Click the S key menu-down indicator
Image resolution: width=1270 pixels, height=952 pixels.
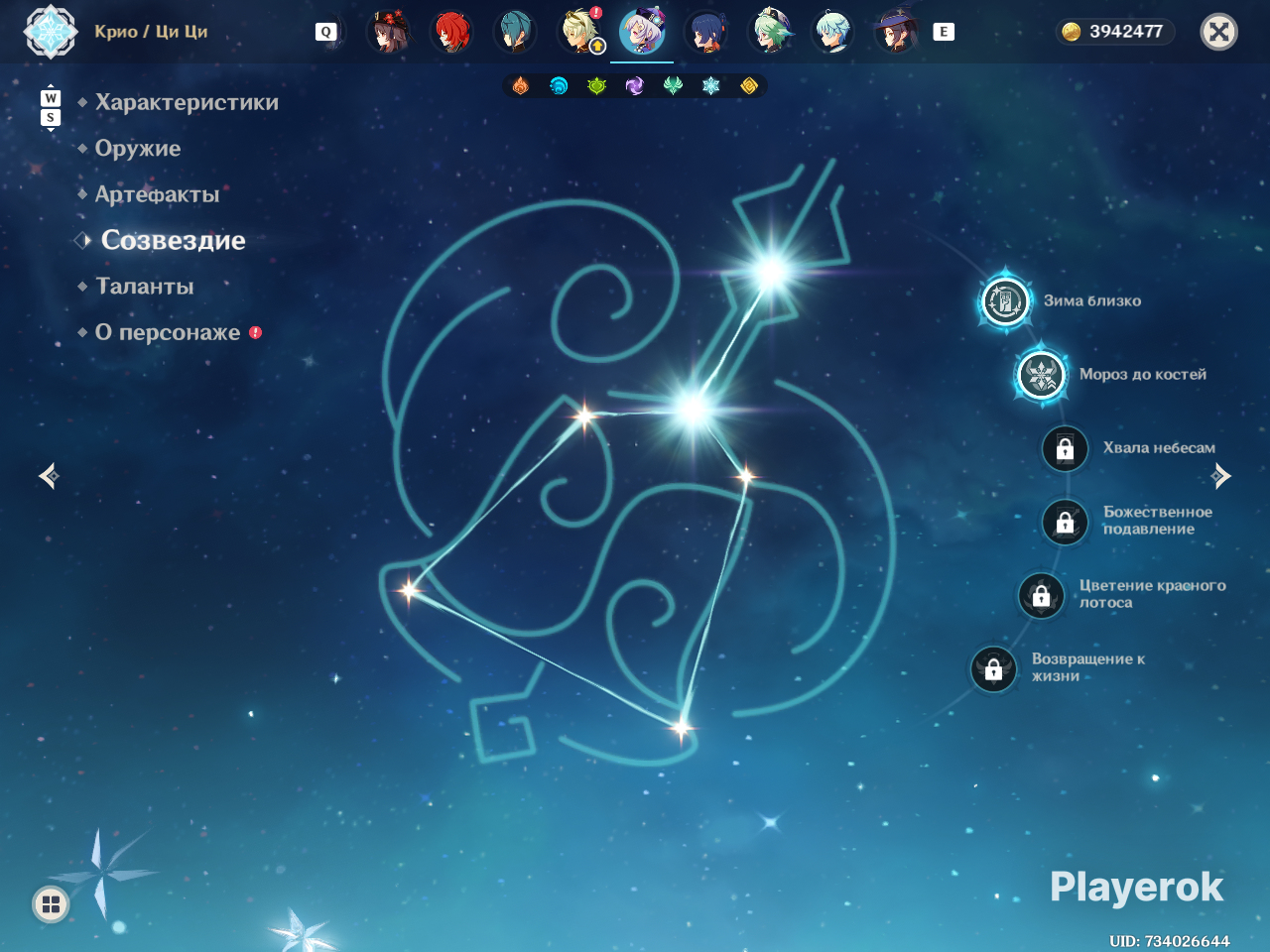pyautogui.click(x=51, y=118)
